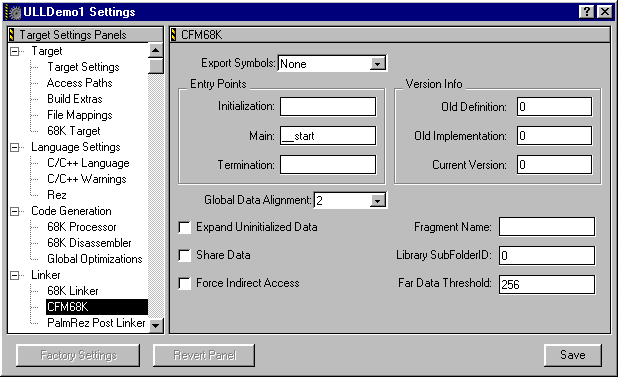
Task: Click the panel list scrollbar thumb
Action: point(156,66)
